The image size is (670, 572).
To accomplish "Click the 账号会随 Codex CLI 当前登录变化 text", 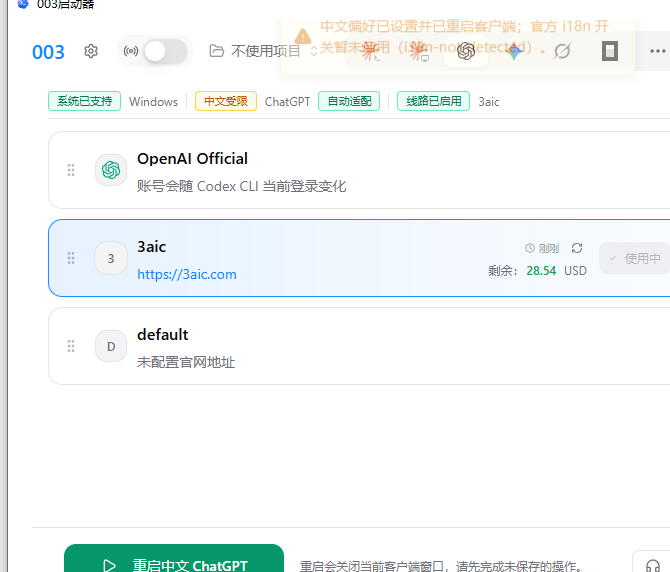I will point(241,186).
